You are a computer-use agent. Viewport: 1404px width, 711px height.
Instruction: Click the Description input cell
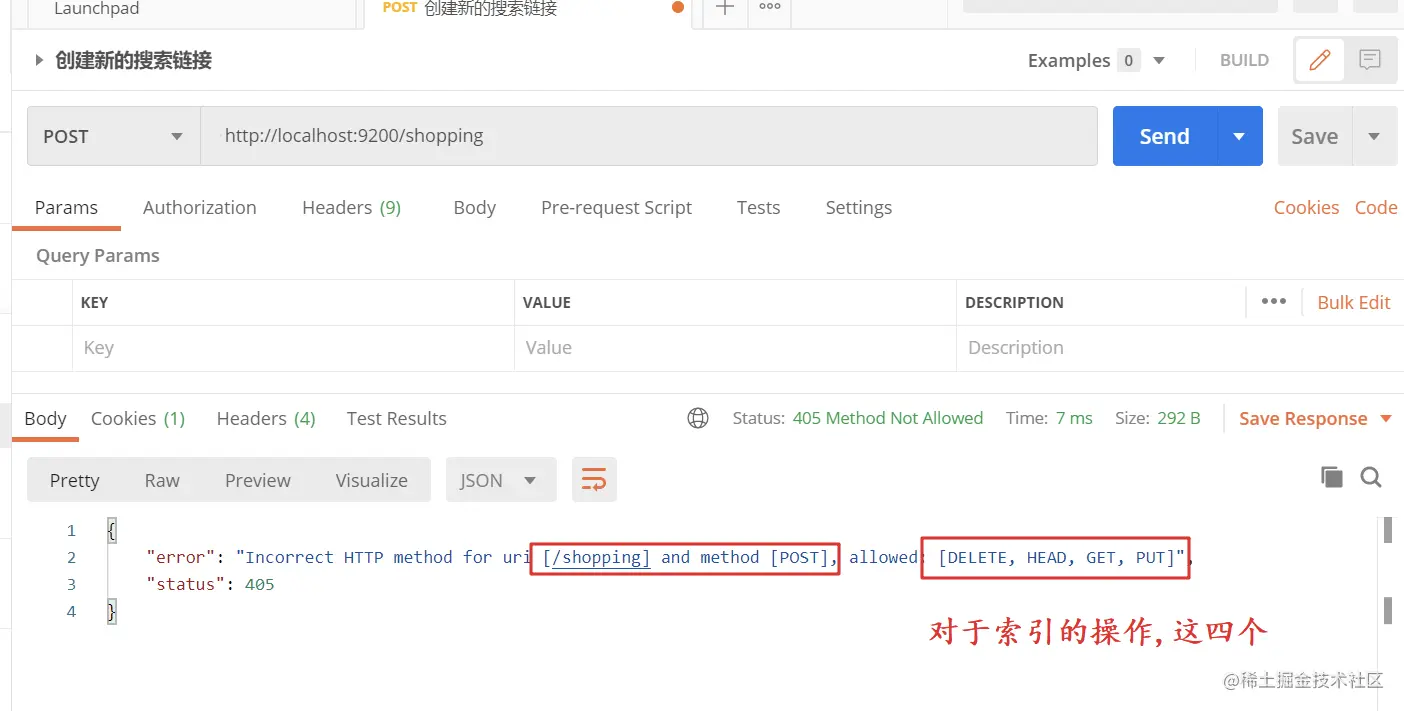point(1180,348)
